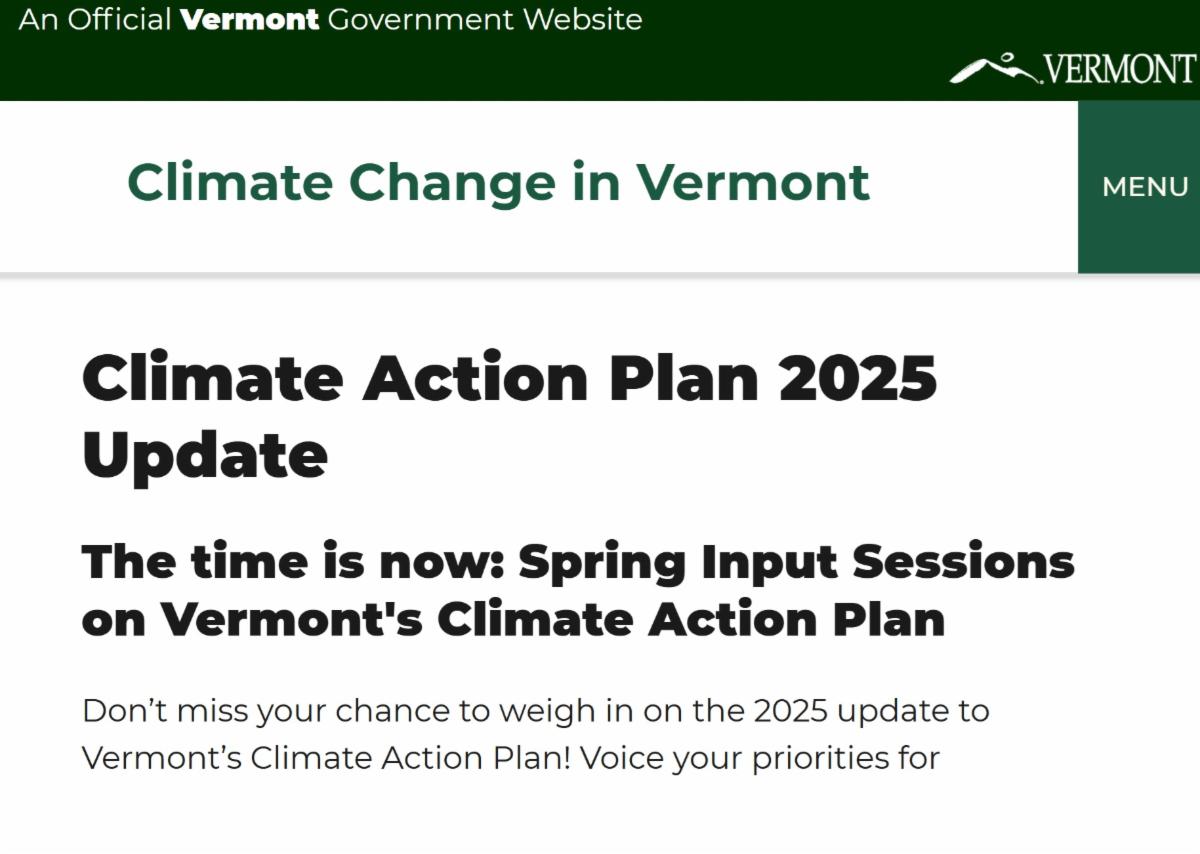Click "Voice your priorities for" paragraph text
Image resolution: width=1200 pixels, height=854 pixels.
760,758
